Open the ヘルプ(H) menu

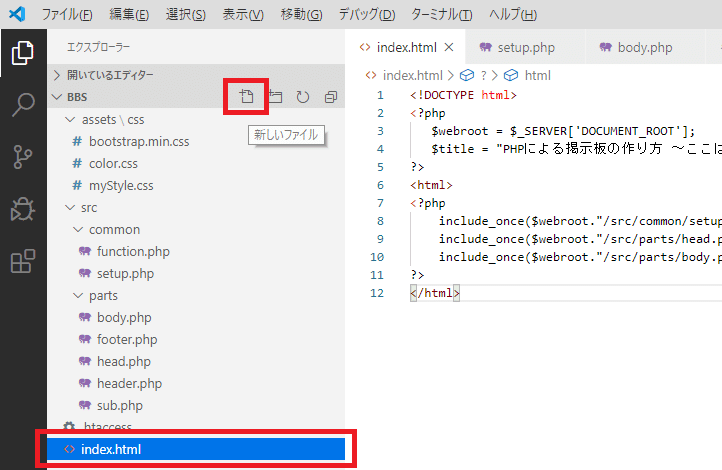513,14
